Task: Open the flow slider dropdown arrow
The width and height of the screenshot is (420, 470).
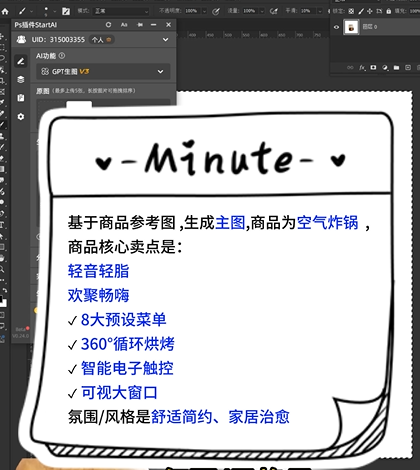Action: [x=262, y=11]
